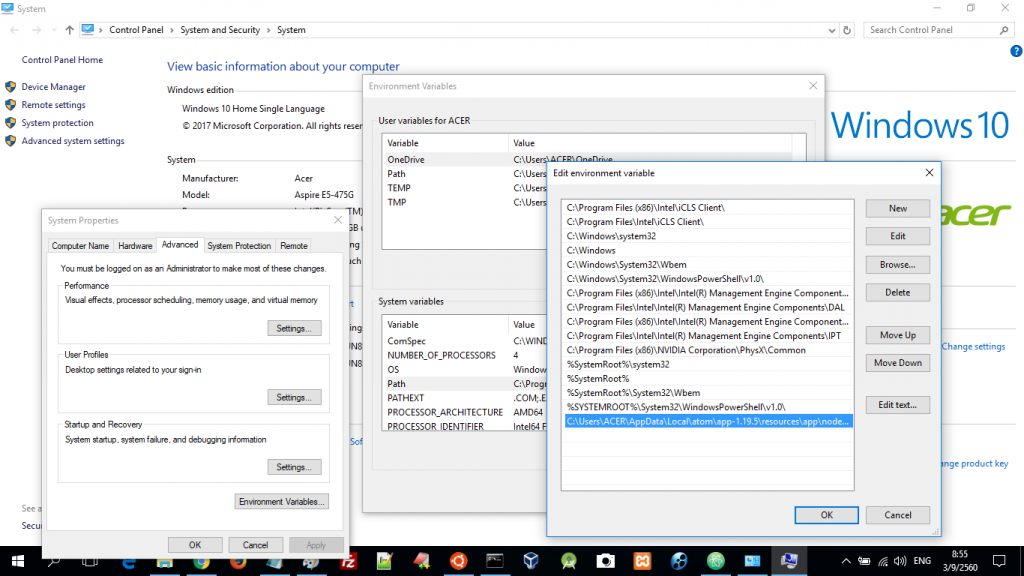This screenshot has width=1024, height=576.
Task: Open the Control Panel Home link
Action: pyautogui.click(x=62, y=60)
